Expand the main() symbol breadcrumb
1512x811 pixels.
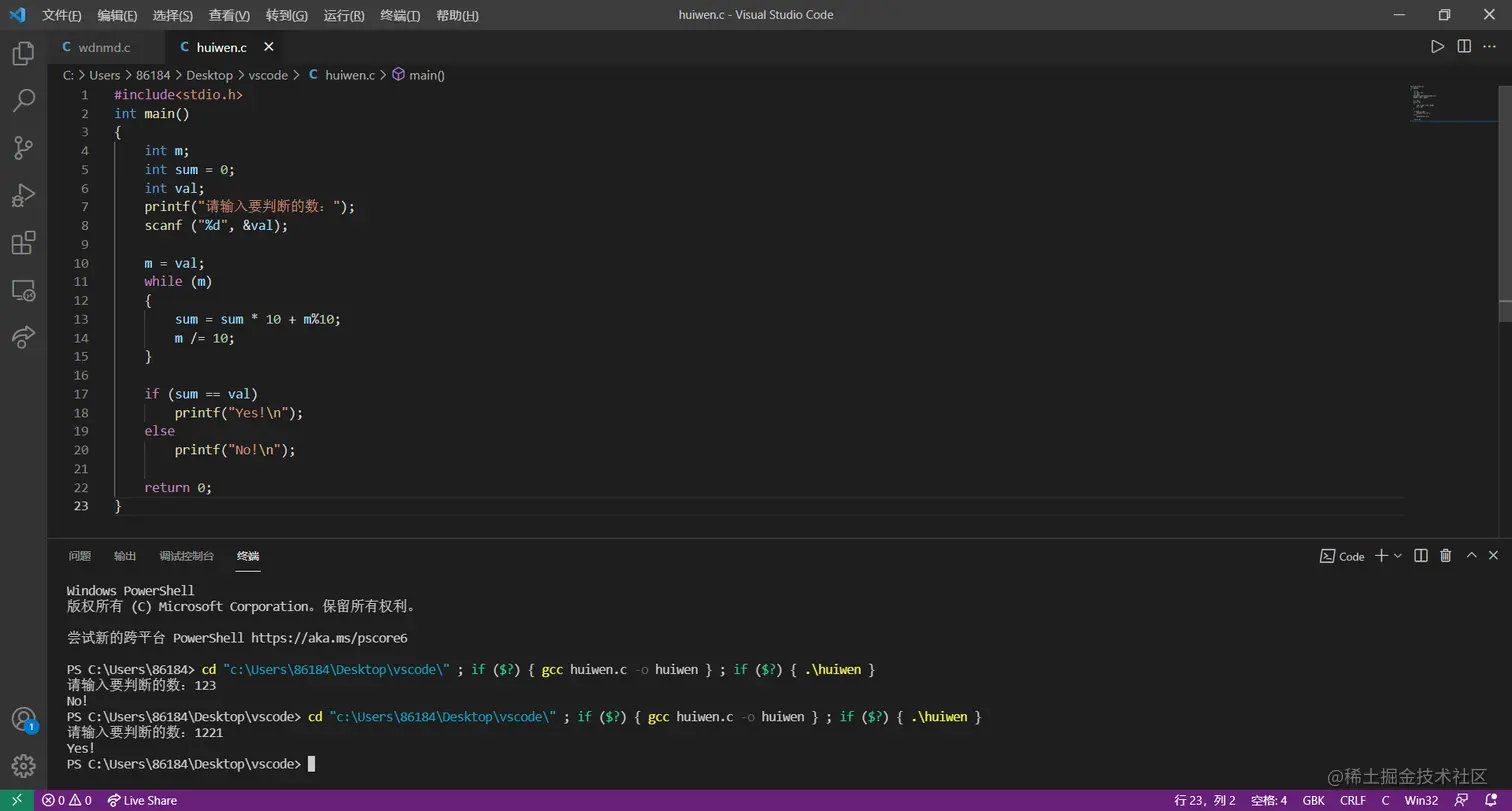[x=418, y=75]
